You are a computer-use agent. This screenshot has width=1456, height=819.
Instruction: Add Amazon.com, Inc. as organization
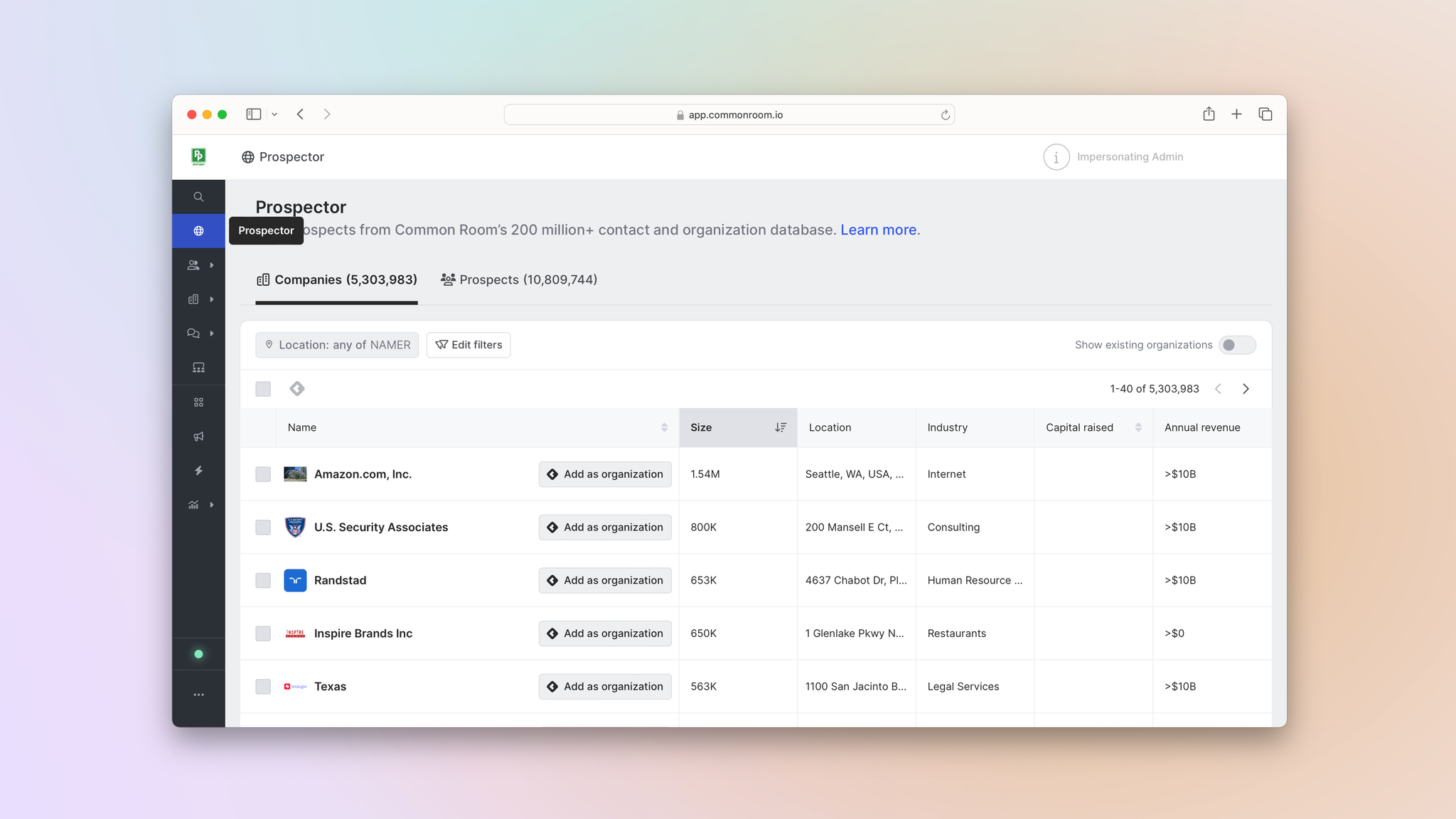pos(605,474)
